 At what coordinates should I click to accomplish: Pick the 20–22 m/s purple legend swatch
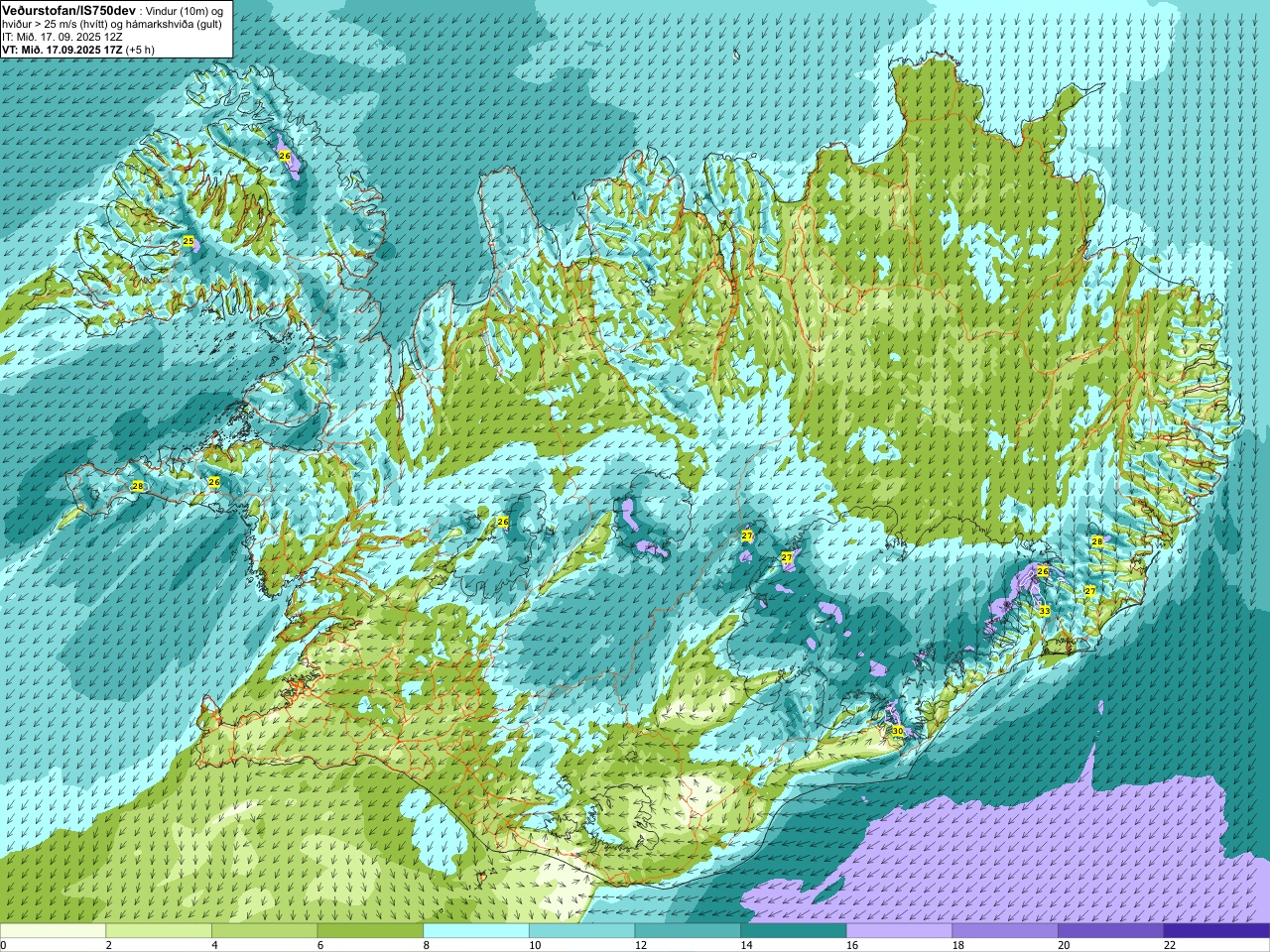click(x=1110, y=931)
